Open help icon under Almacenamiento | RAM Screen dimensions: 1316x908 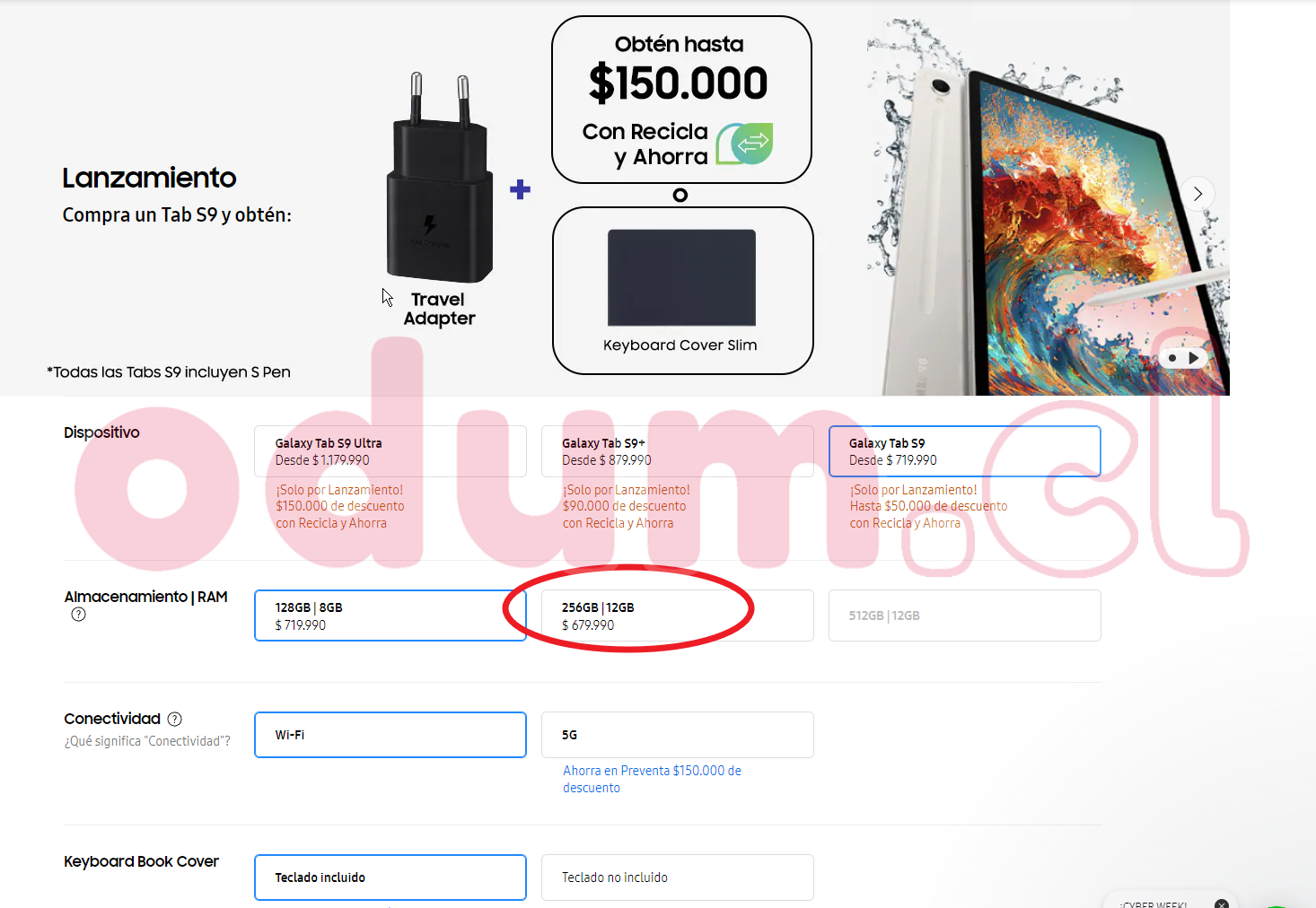(79, 615)
